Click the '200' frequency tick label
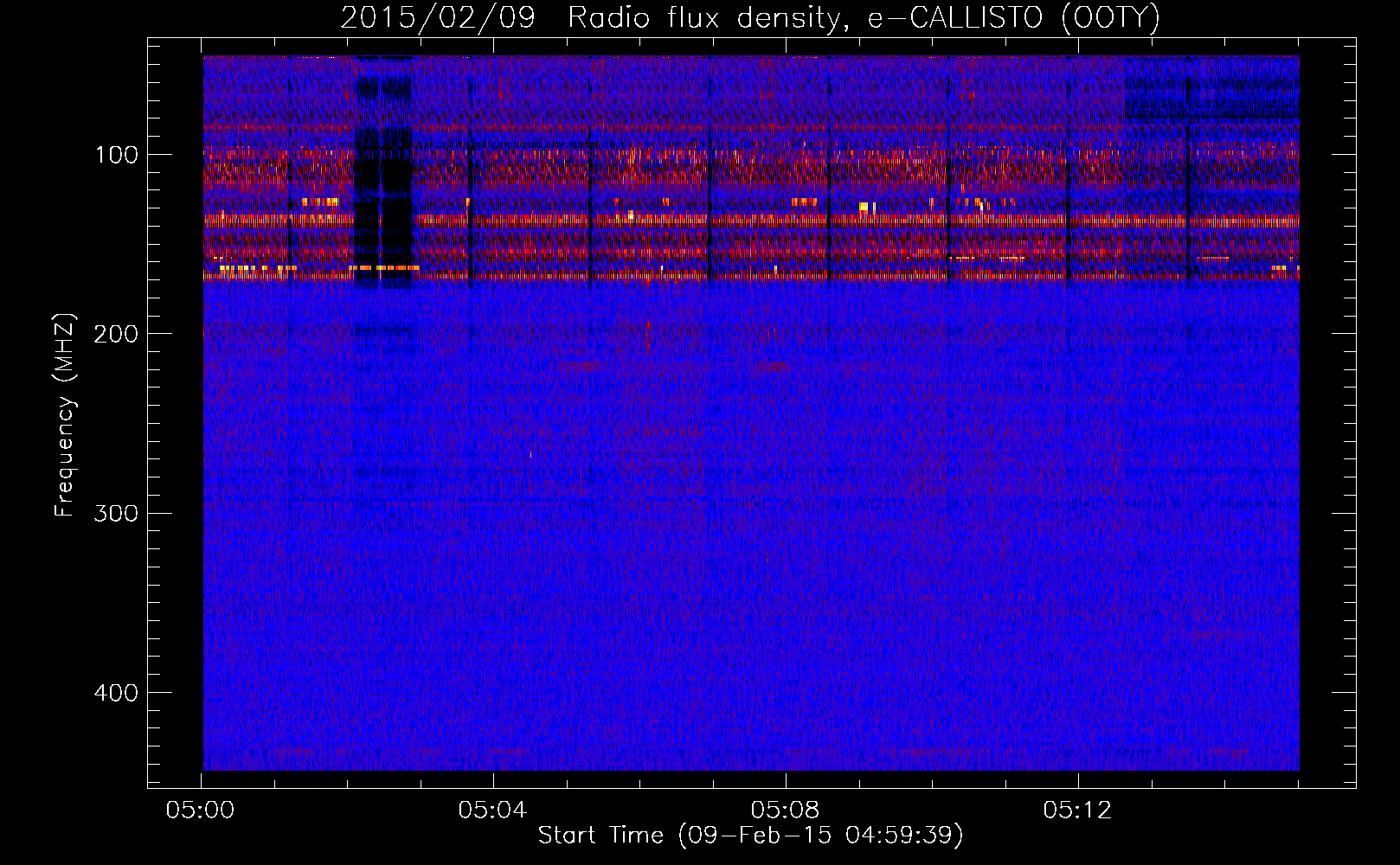Viewport: 1400px width, 865px height. (114, 334)
